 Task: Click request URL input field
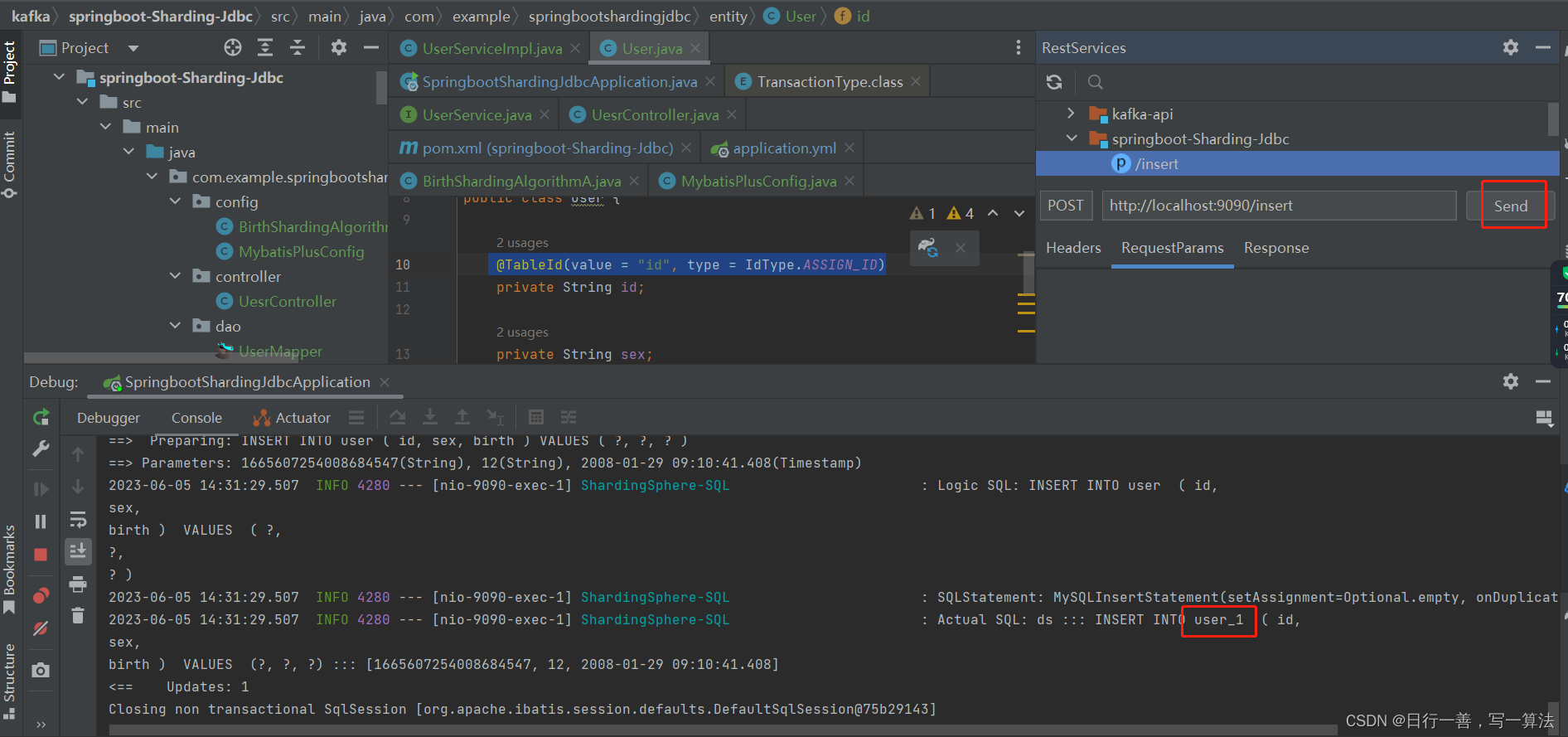click(x=1279, y=206)
